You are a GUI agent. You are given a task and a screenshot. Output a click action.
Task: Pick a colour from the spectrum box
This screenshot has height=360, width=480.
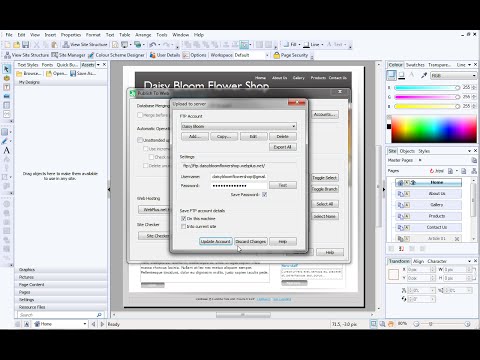click(434, 129)
